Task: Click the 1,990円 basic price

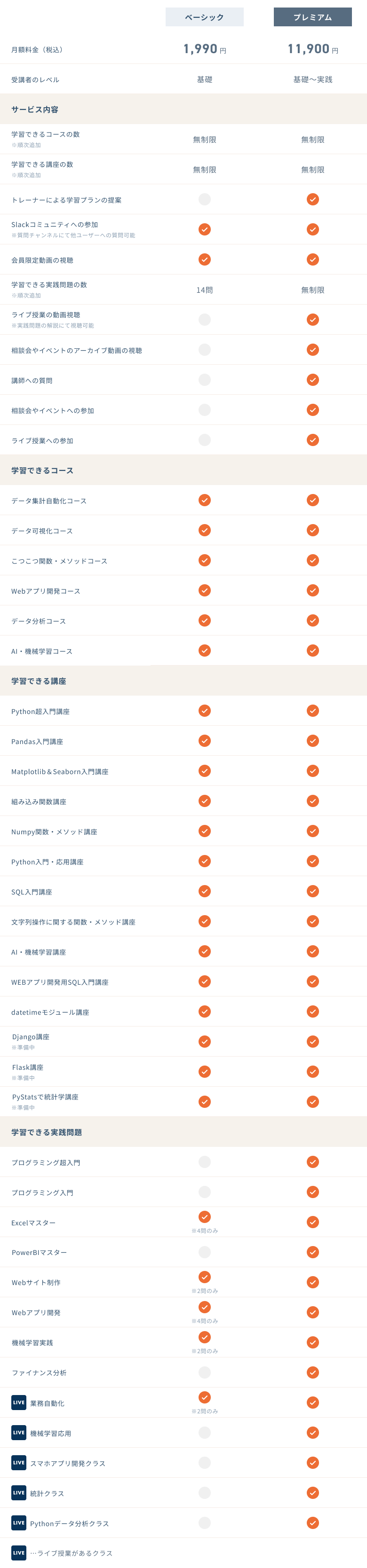Action: pyautogui.click(x=205, y=49)
